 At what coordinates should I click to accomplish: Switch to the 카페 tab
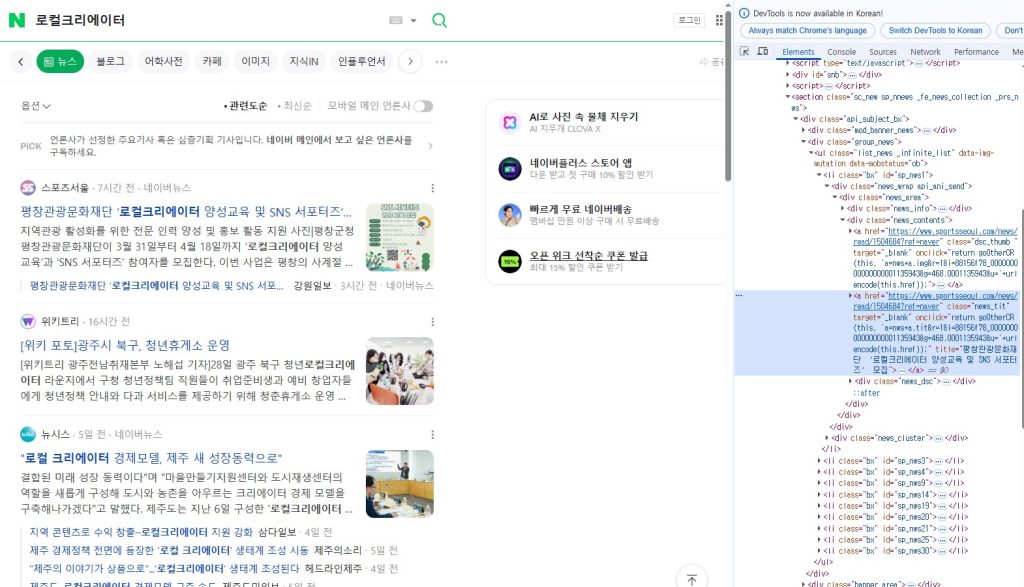212,61
